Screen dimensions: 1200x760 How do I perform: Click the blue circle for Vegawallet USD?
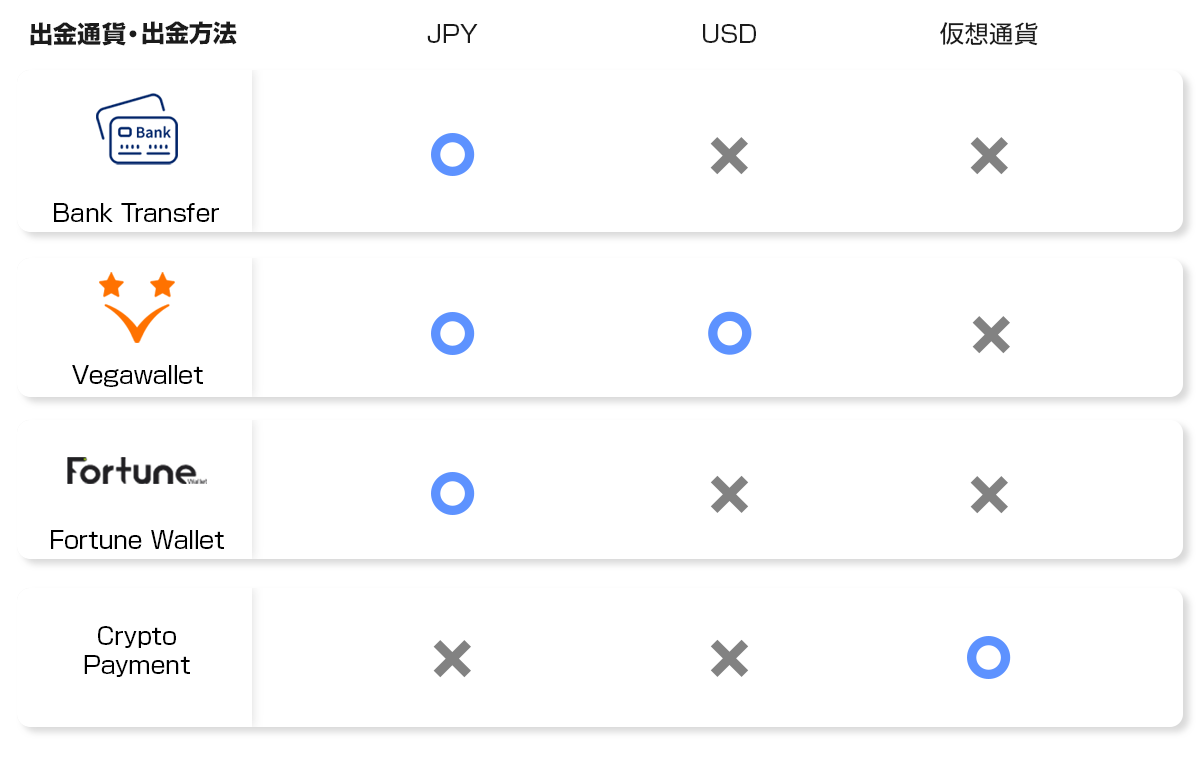729,333
